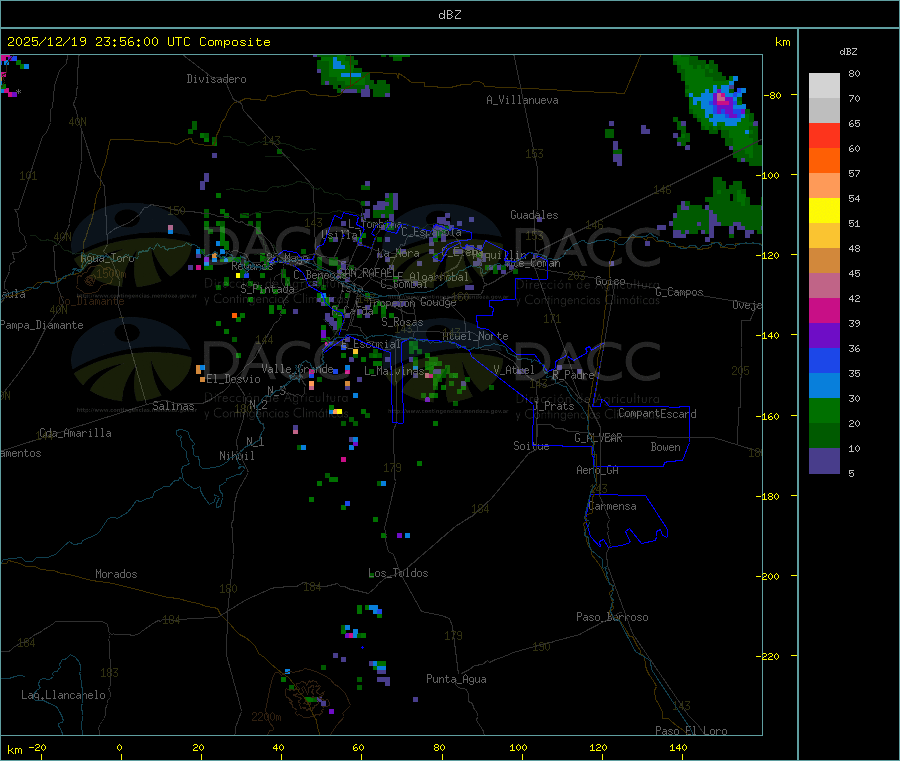Click the -200 km vertical axis tick
900x761 pixels.
pos(770,576)
